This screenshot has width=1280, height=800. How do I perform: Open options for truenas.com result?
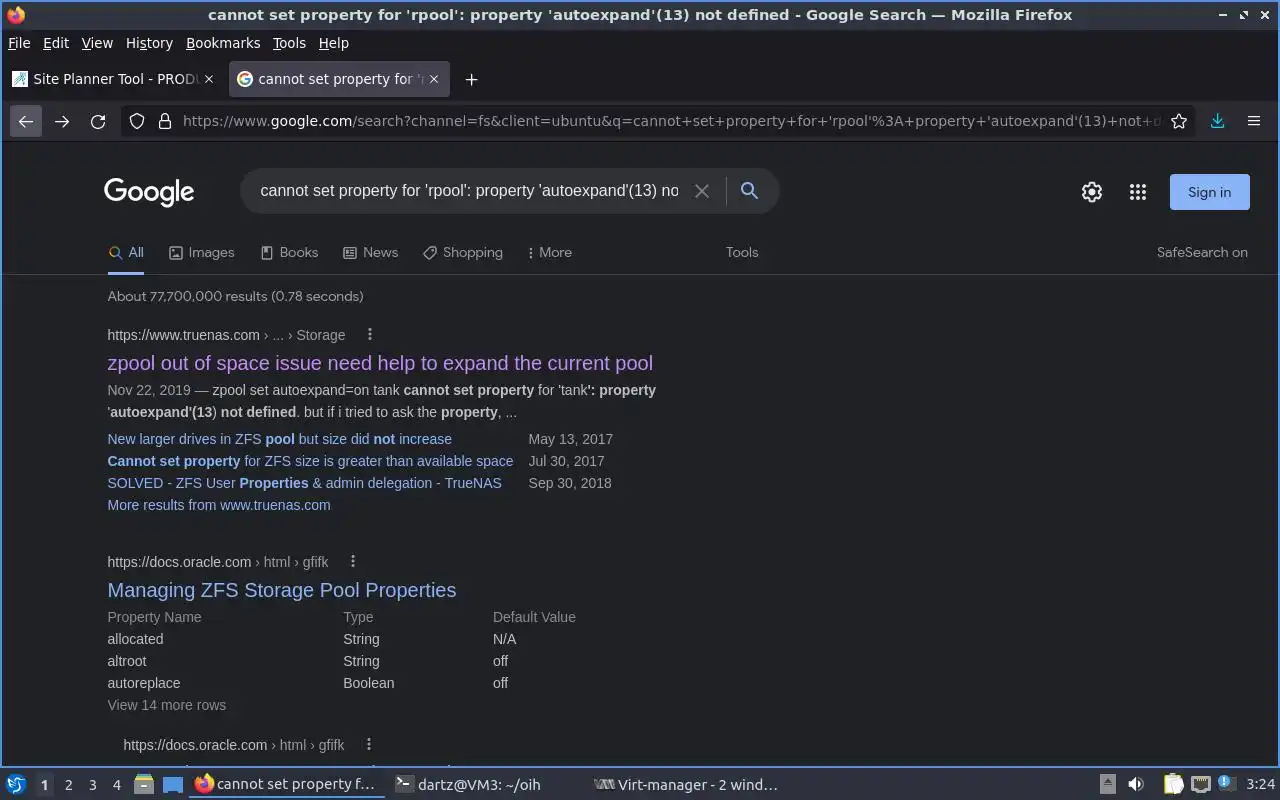pos(370,334)
